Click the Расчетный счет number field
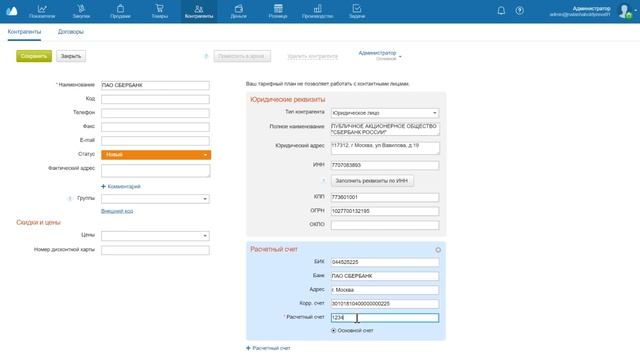 click(x=385, y=318)
